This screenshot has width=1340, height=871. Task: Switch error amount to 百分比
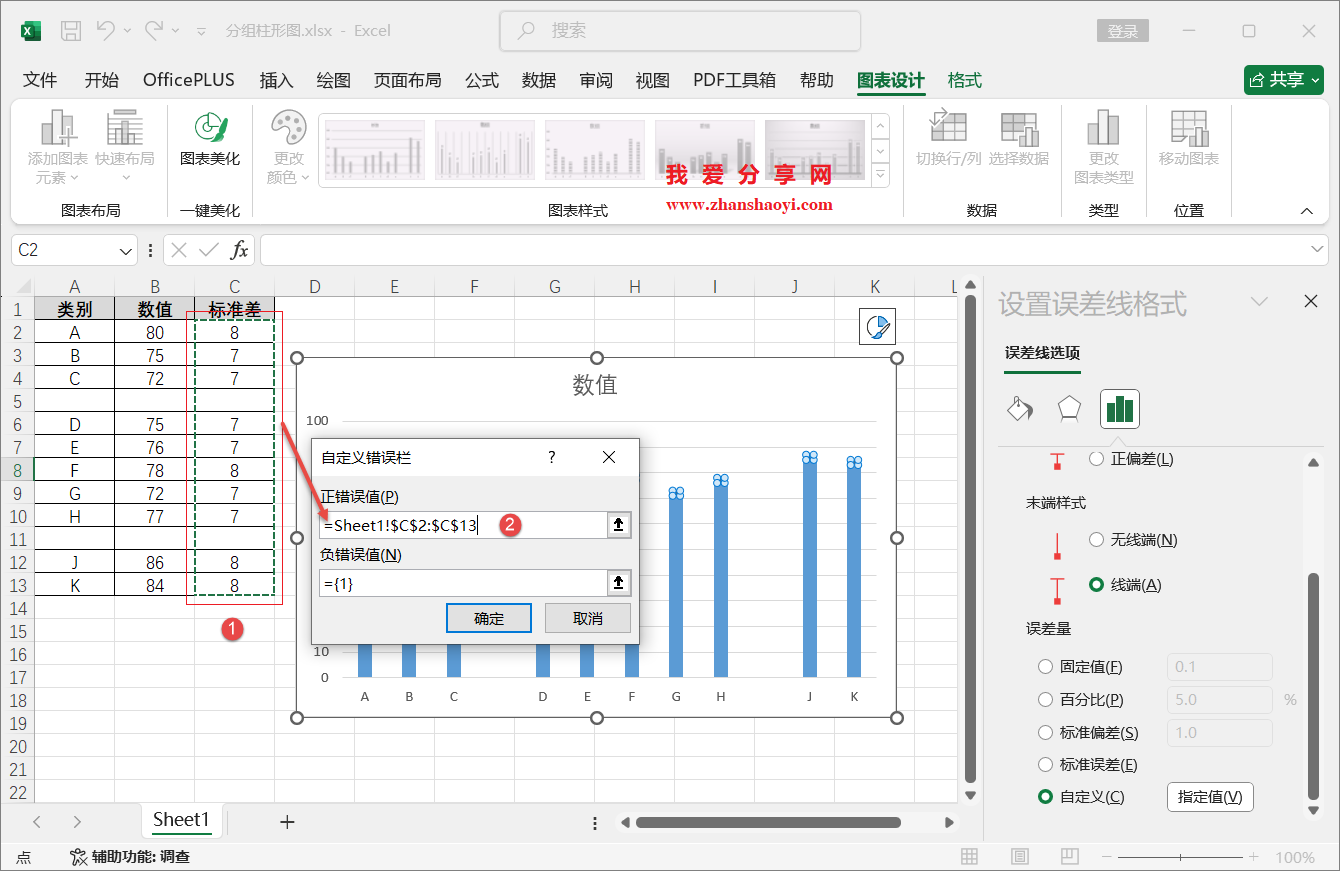(x=1045, y=699)
